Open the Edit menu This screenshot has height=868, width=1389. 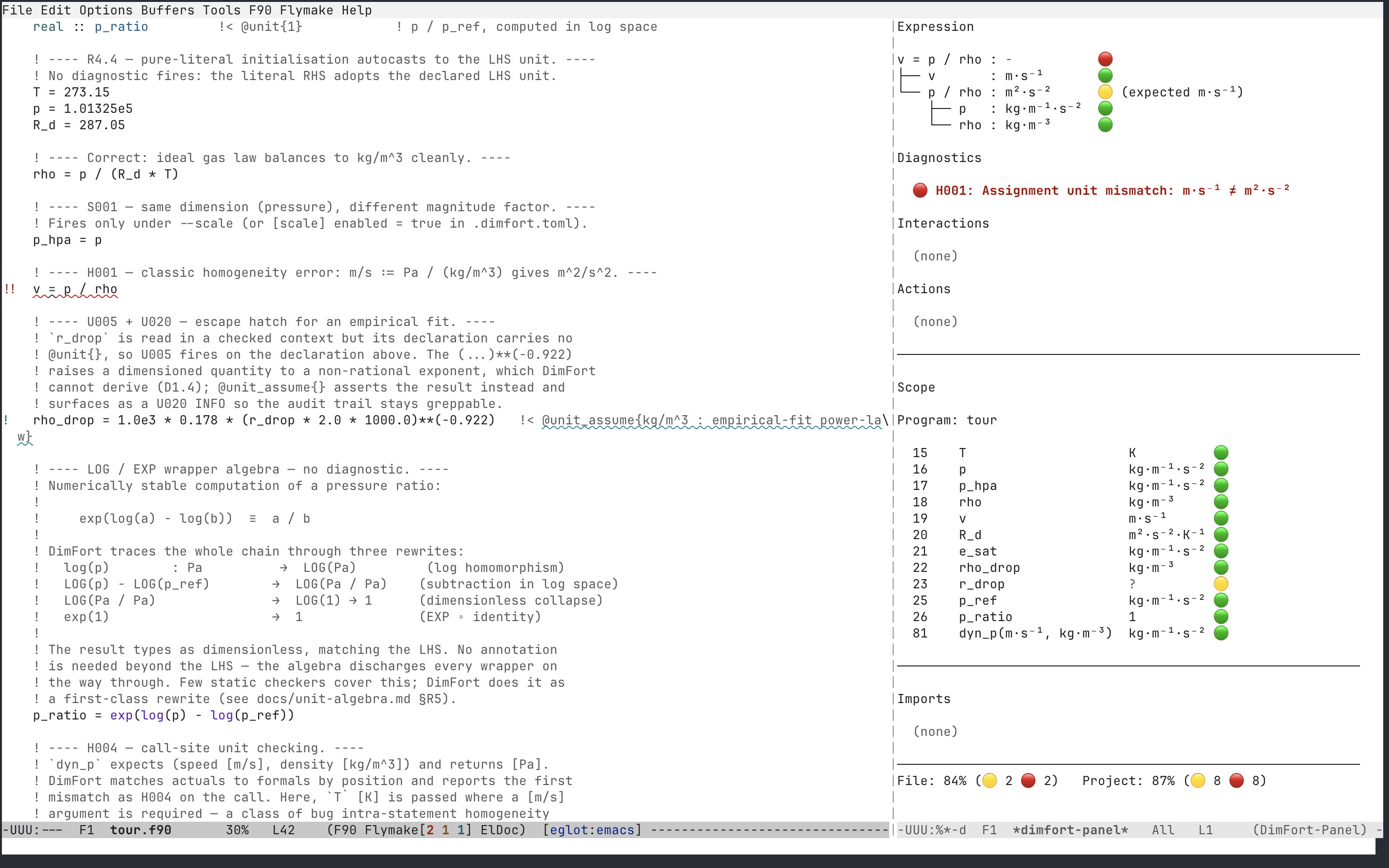pyautogui.click(x=56, y=10)
